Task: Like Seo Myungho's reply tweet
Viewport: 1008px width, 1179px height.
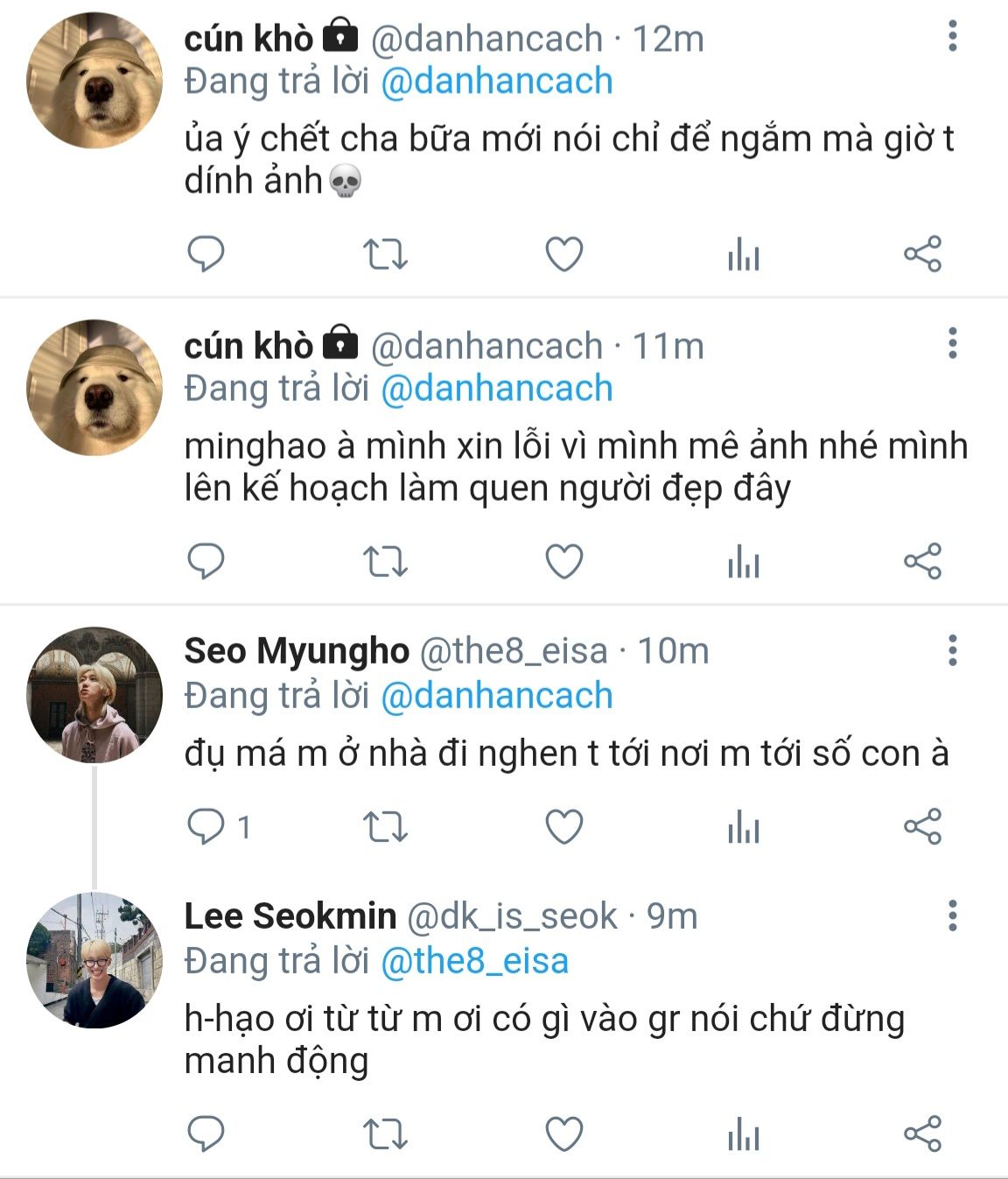Action: coord(564,826)
